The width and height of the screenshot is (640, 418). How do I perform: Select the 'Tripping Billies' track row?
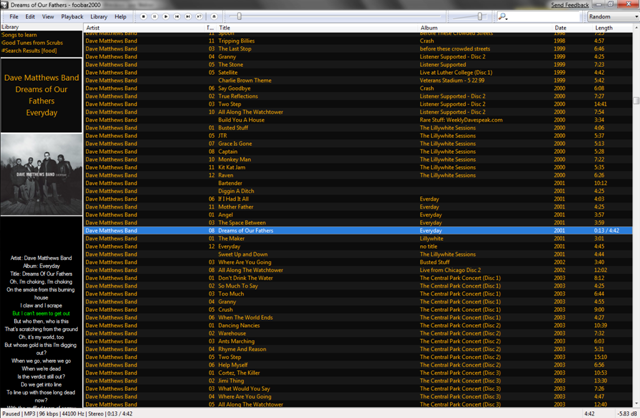[x=358, y=41]
